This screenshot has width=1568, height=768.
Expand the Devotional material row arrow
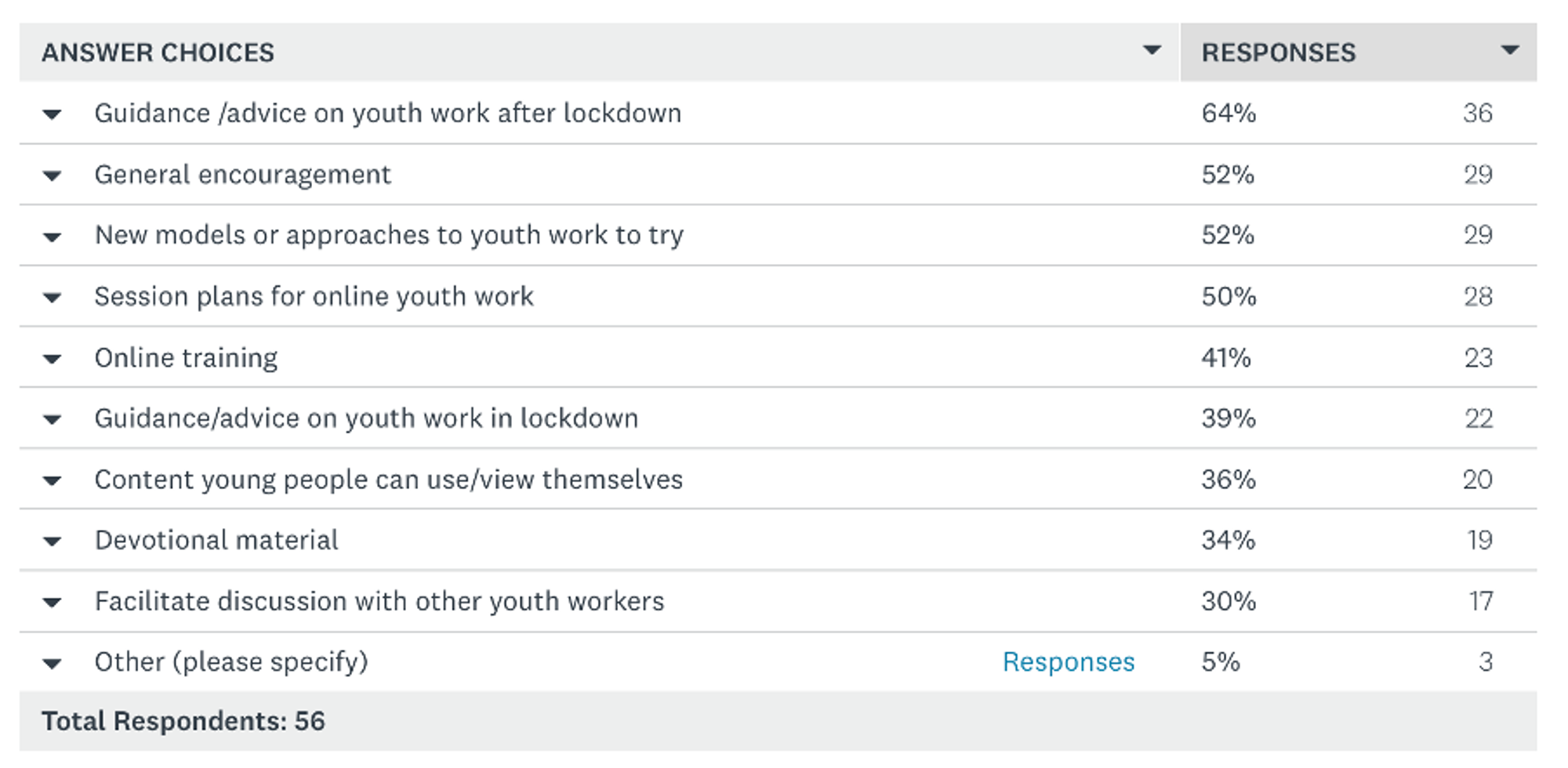(x=52, y=541)
